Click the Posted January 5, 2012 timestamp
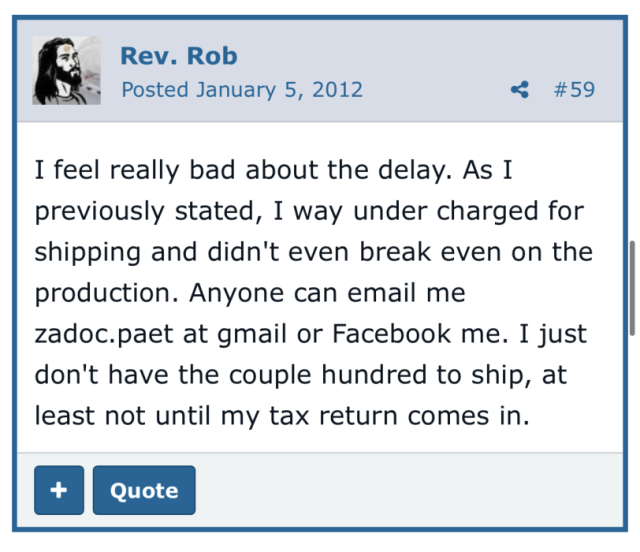The image size is (640, 552). pos(241,90)
